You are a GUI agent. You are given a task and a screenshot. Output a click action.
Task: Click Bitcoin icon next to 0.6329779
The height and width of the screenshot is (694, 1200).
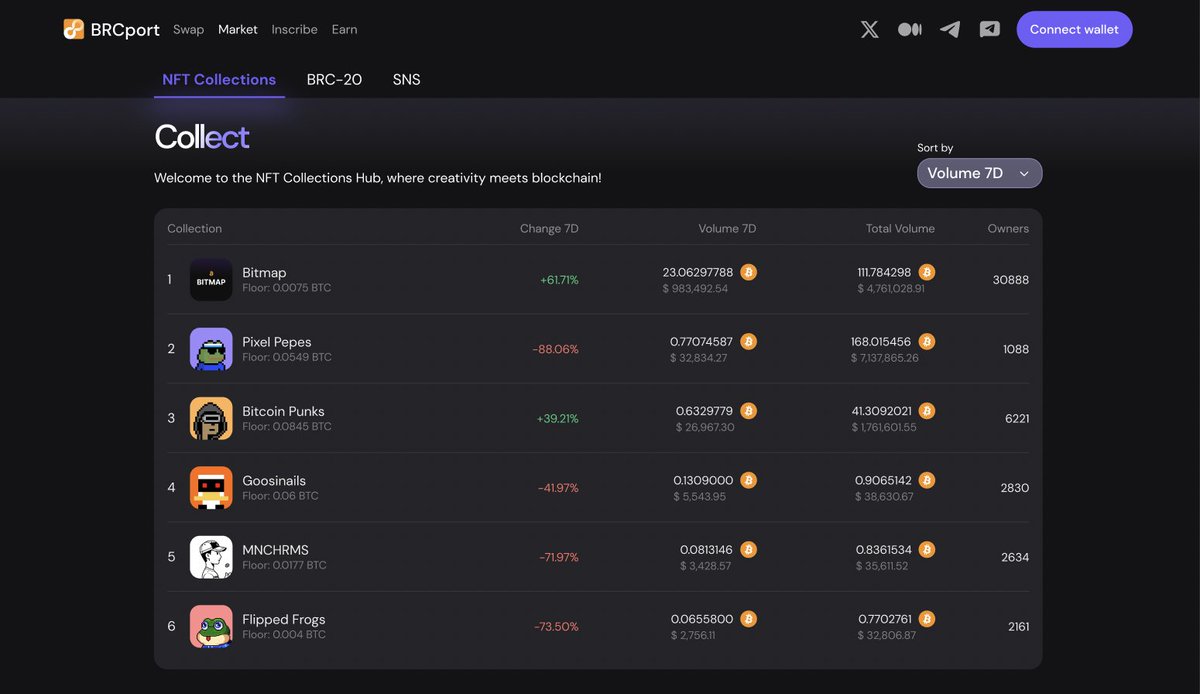pos(749,410)
